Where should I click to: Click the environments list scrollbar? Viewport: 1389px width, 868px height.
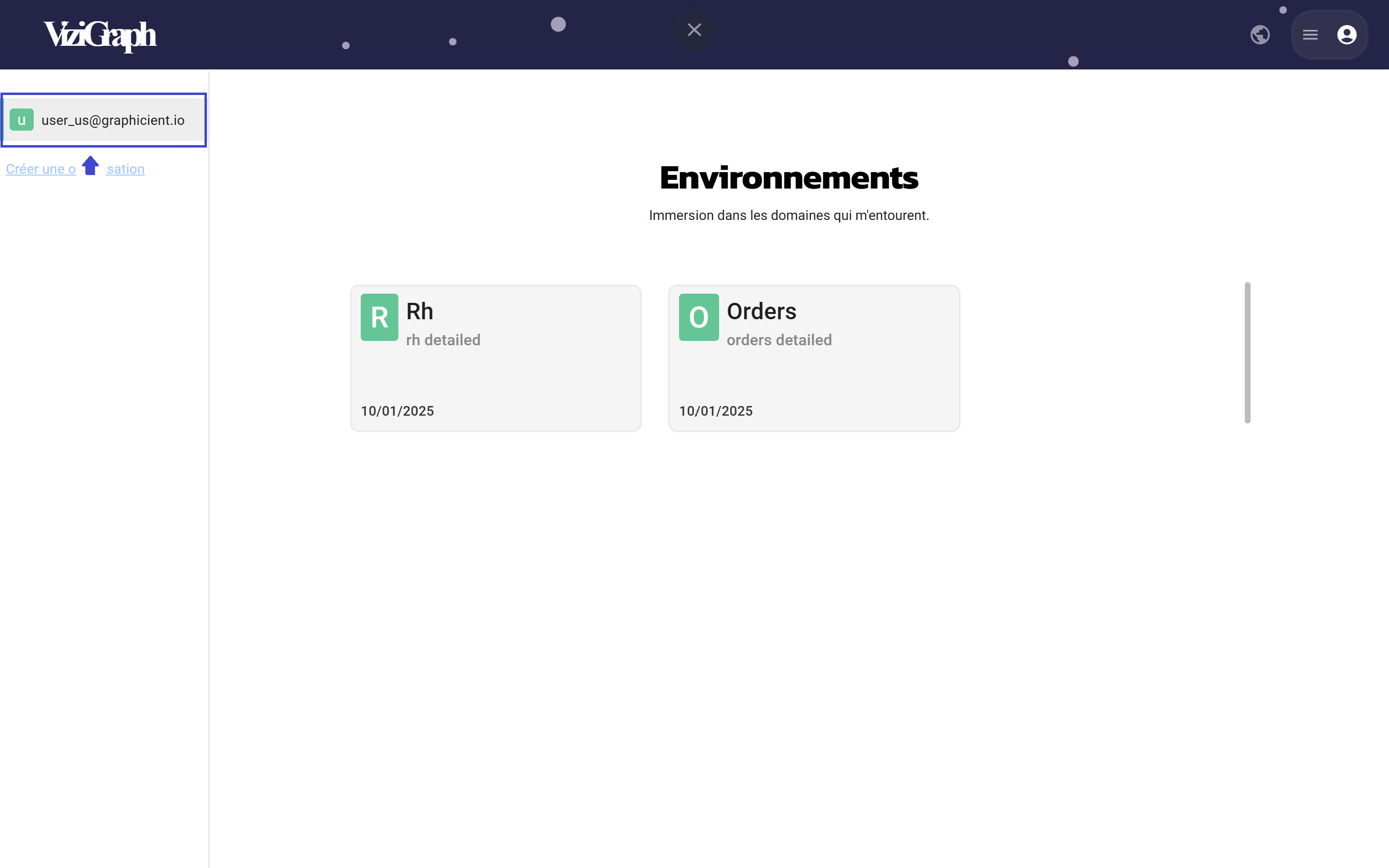[x=1247, y=353]
